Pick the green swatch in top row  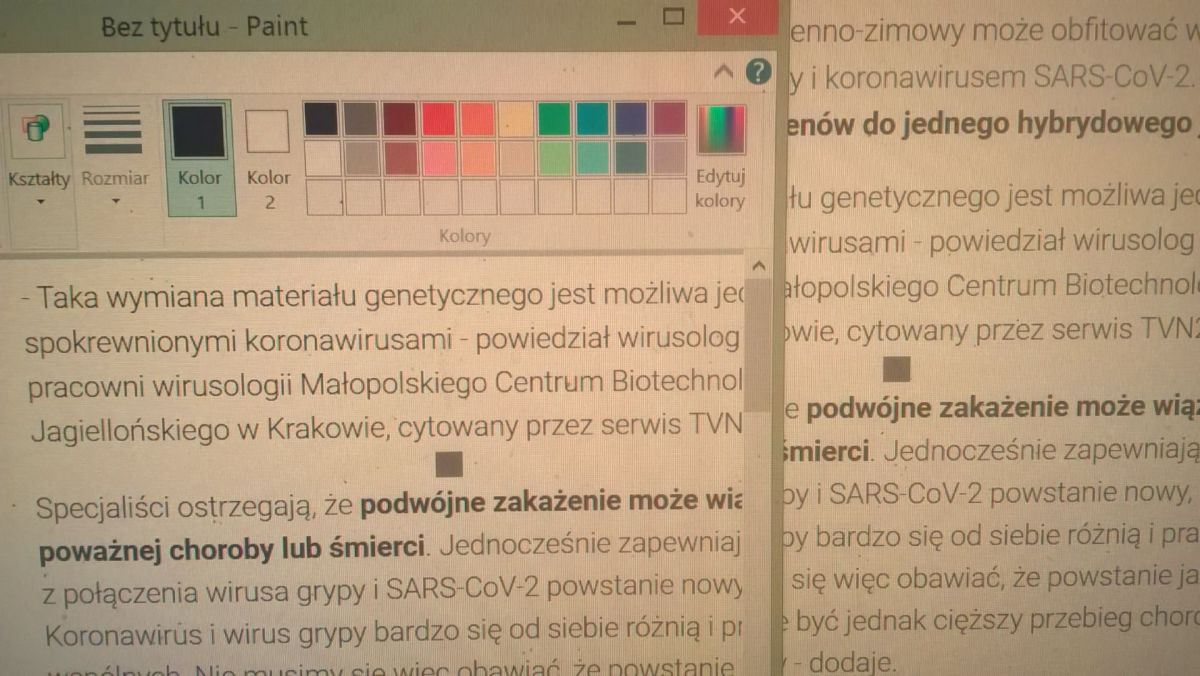[554, 119]
